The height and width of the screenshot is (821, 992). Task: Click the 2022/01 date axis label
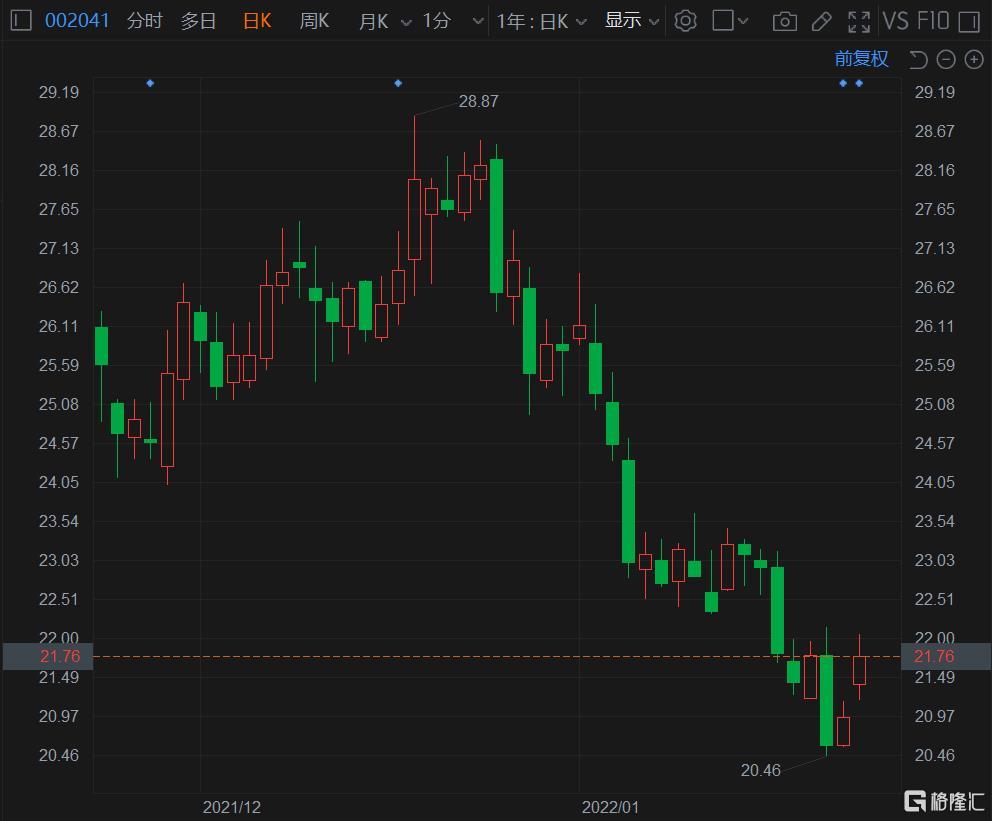(611, 807)
